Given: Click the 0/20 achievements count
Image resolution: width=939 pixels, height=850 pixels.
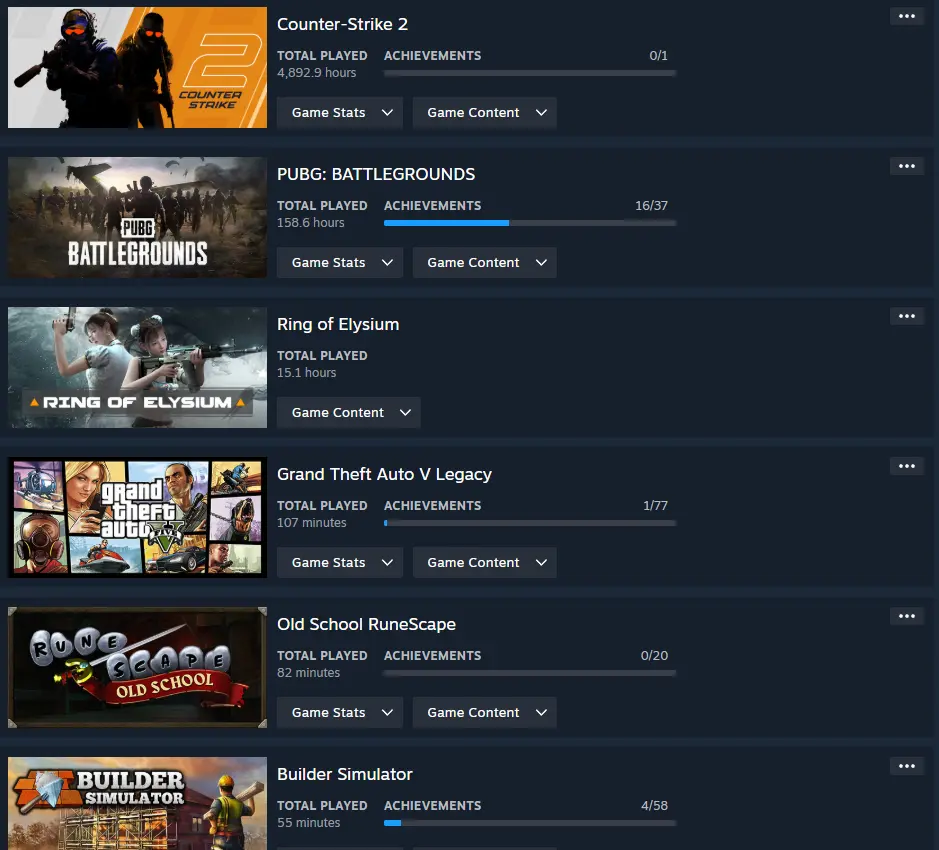Looking at the screenshot, I should pyautogui.click(x=654, y=655).
